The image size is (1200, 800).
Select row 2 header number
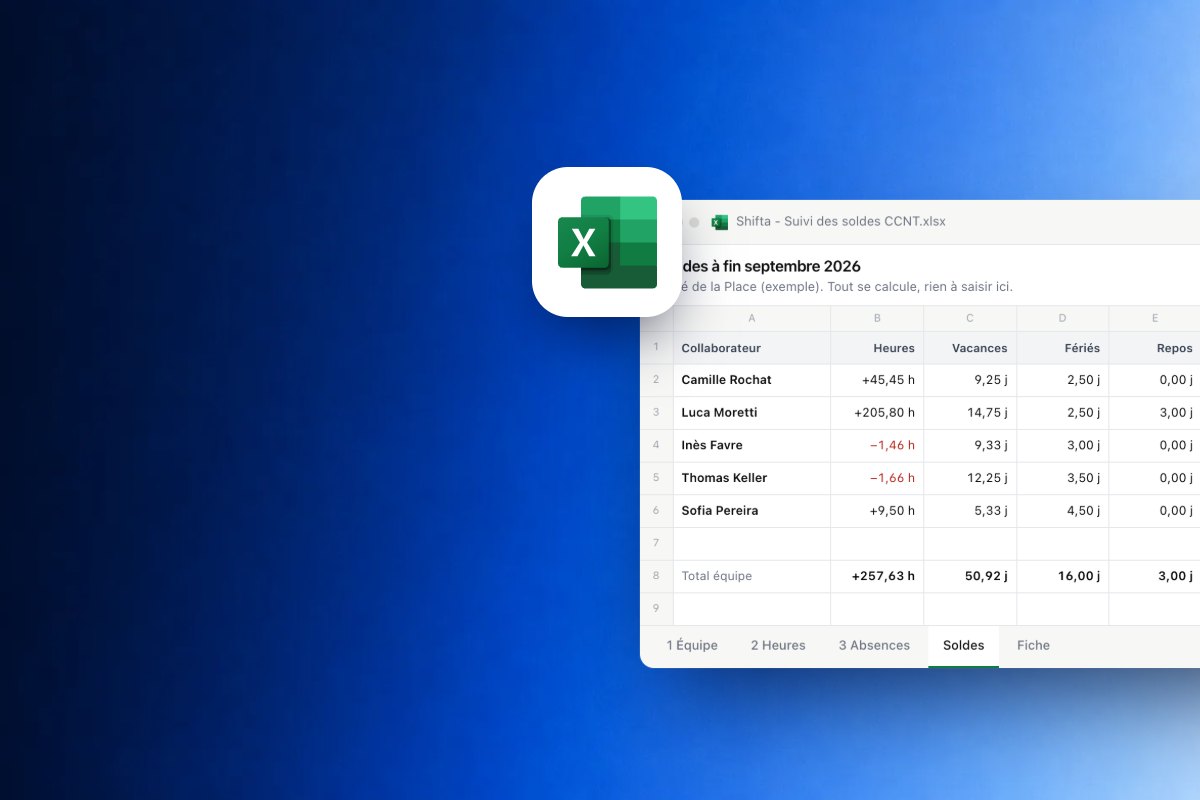coord(656,380)
